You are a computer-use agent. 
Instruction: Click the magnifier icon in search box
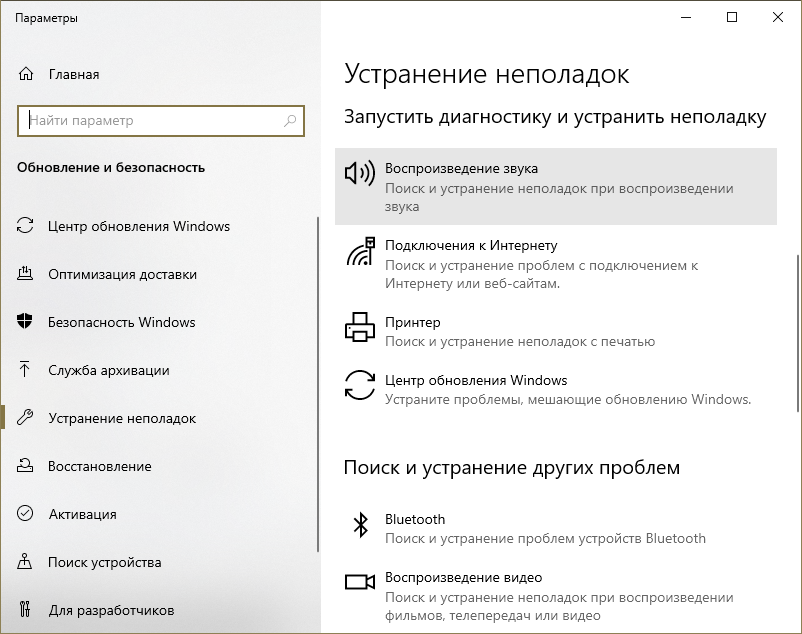pos(290,121)
